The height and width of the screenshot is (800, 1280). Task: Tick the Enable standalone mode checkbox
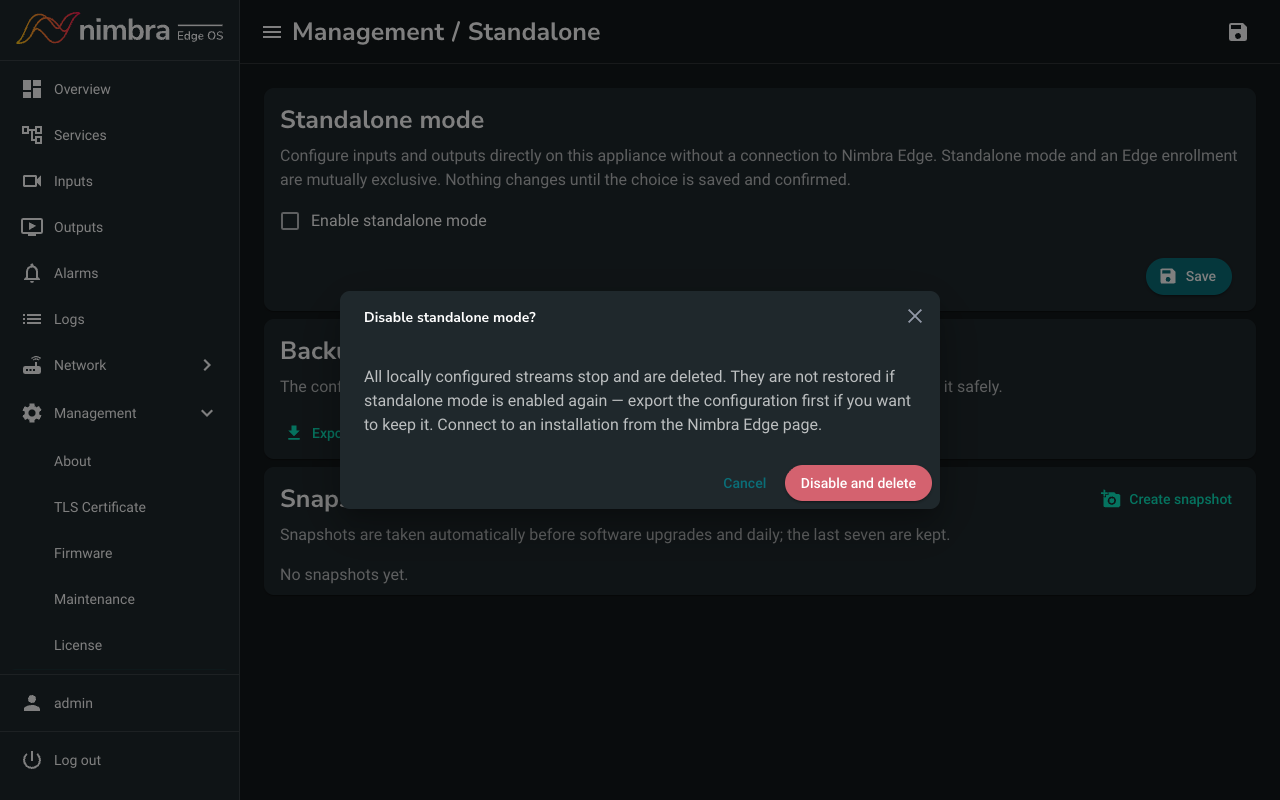coord(290,221)
